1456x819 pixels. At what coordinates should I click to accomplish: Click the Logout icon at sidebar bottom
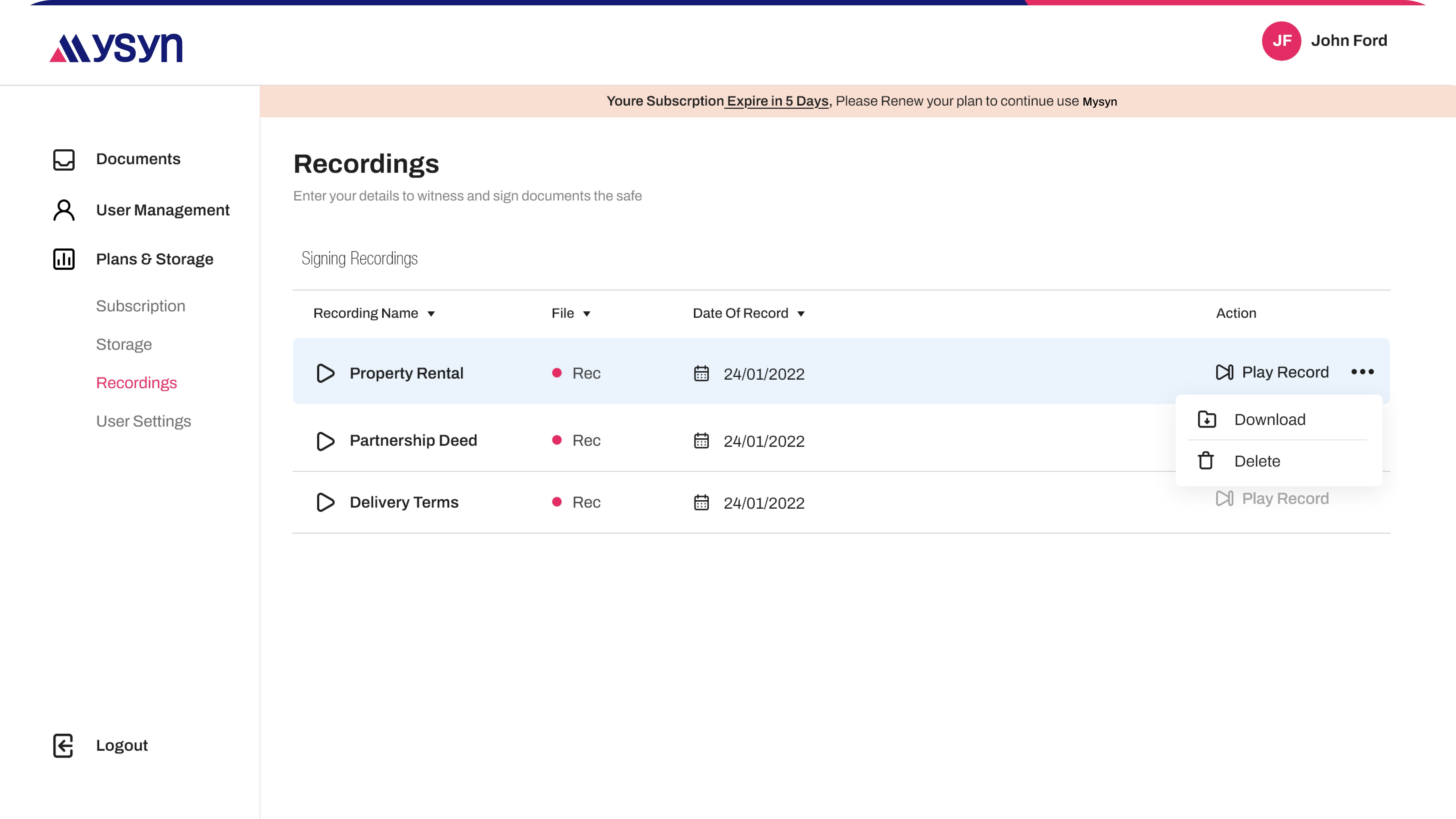[x=63, y=745]
